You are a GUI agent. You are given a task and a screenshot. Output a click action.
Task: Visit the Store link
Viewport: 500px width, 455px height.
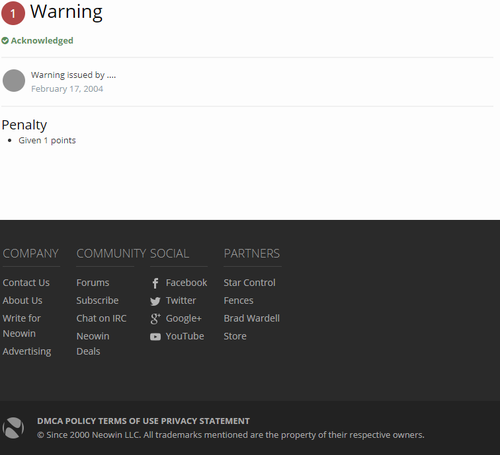(x=235, y=336)
